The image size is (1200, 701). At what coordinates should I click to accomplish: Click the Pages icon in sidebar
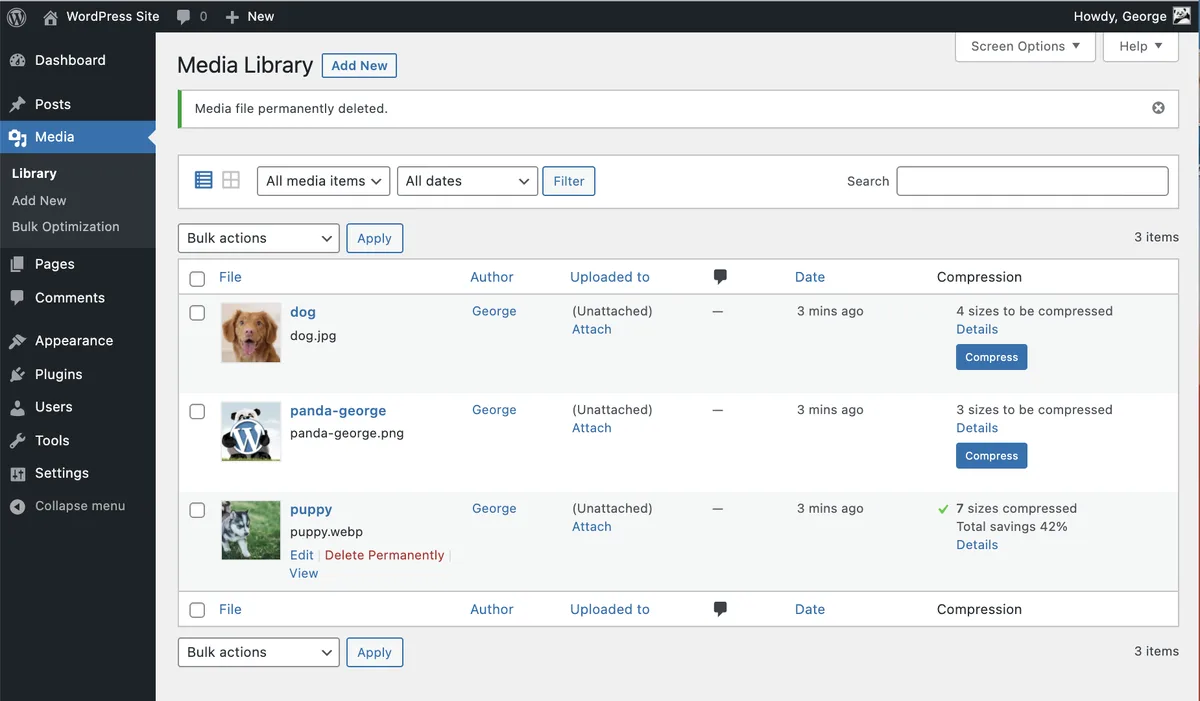(x=17, y=264)
